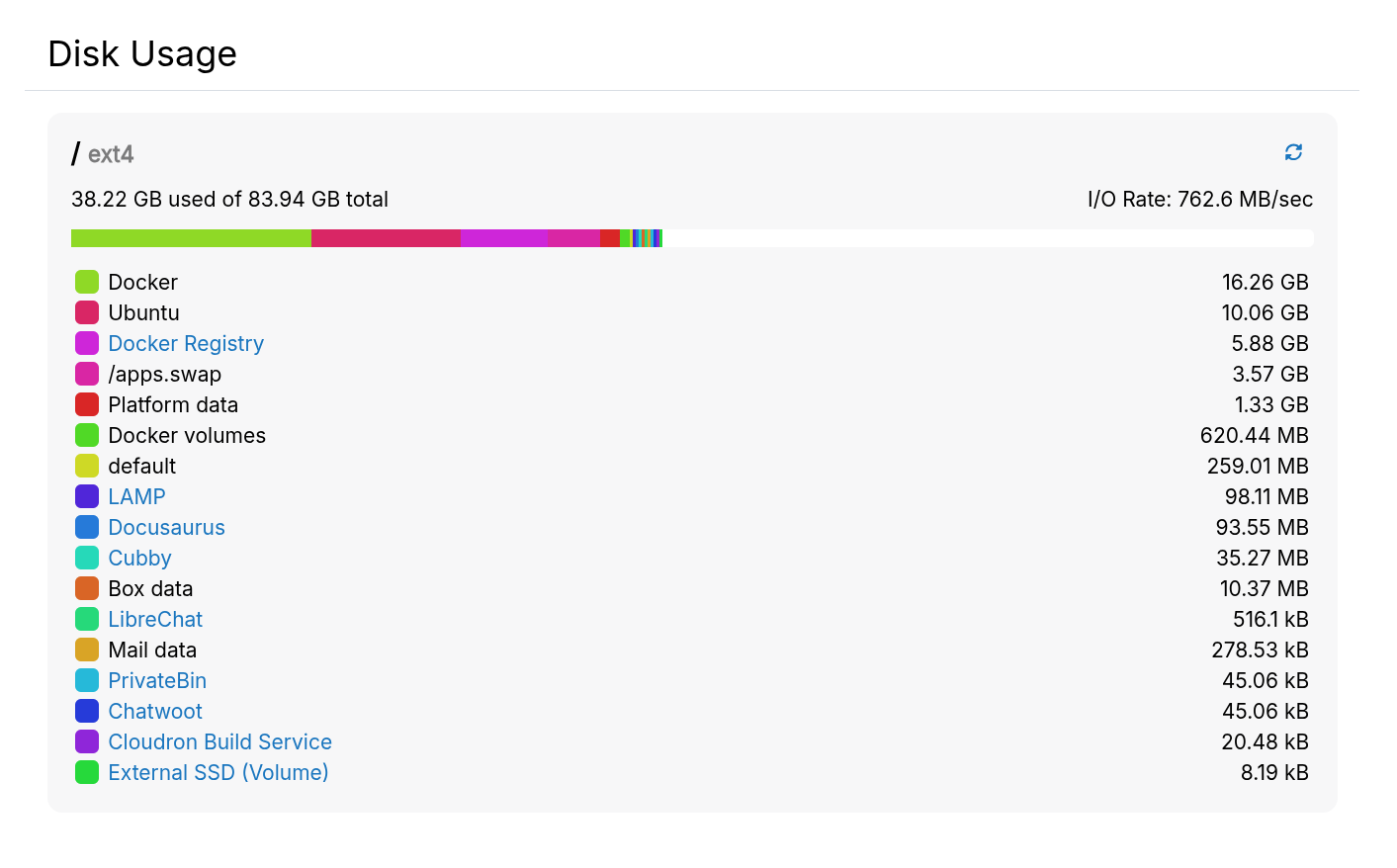Click the green Docker segment of usage bar
This screenshot has width=1397, height=868.
point(188,237)
